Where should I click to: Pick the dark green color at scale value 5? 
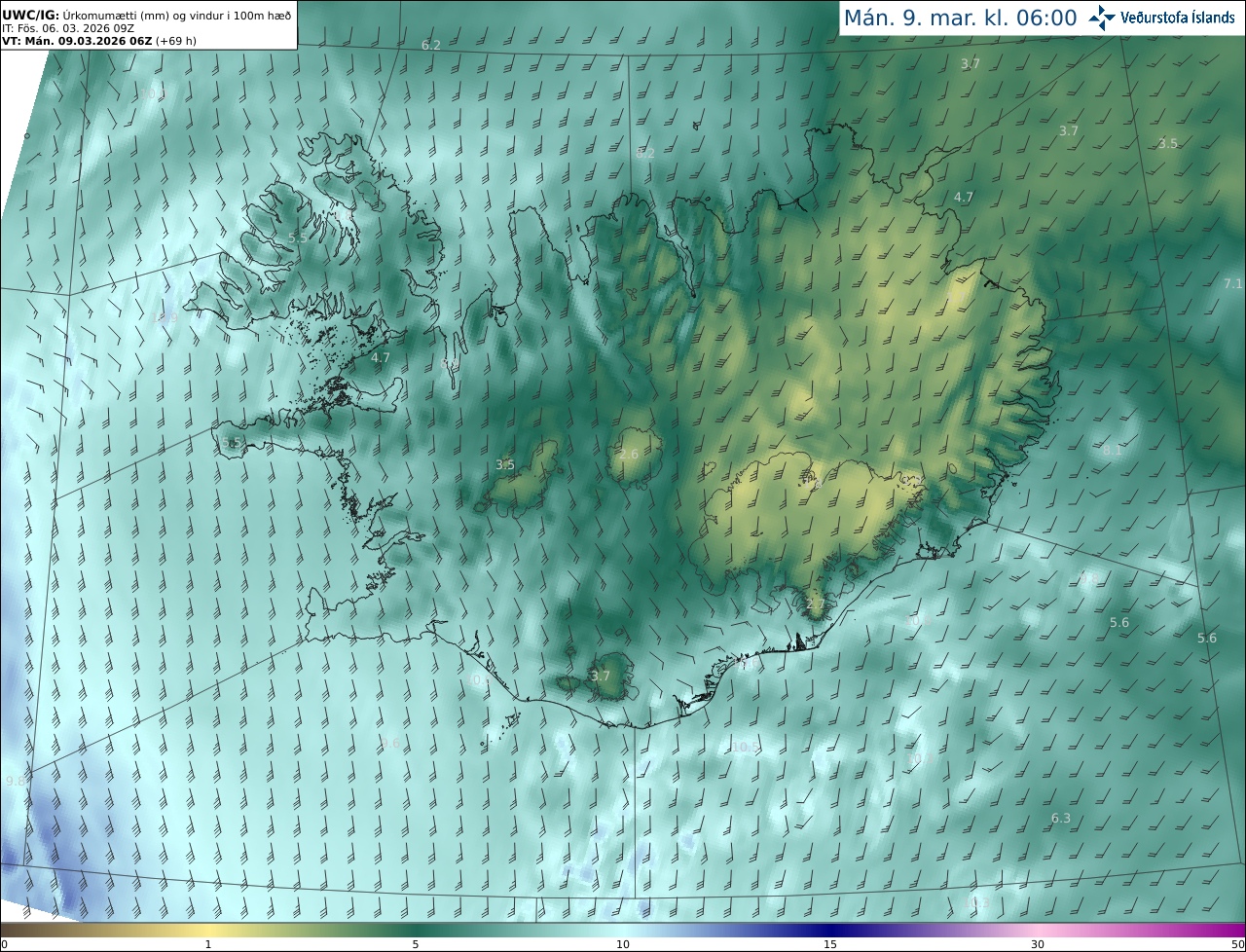416,931
